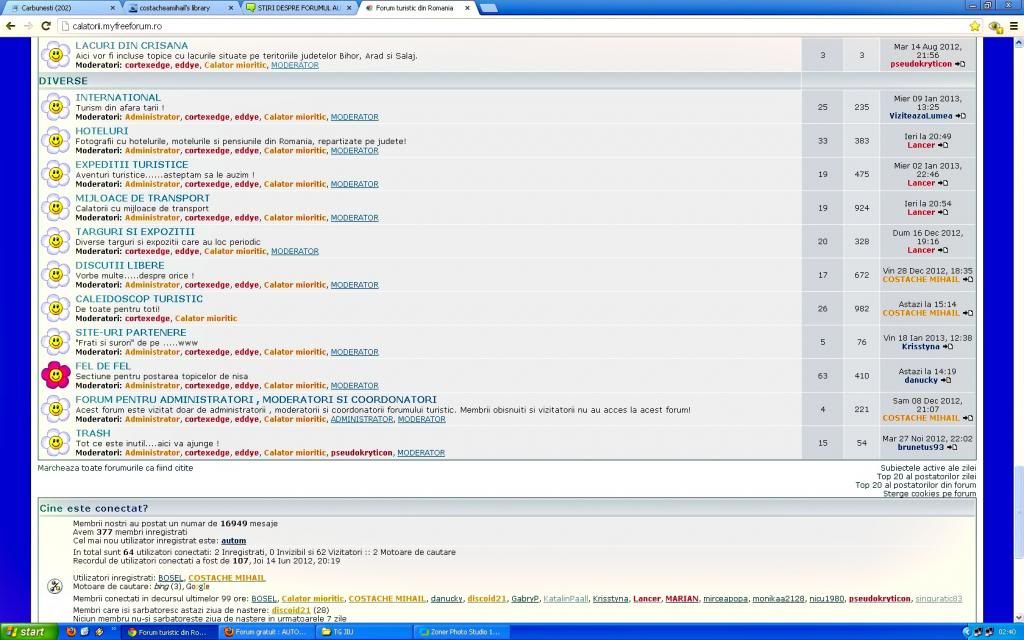Click the address bar URL field
Image resolution: width=1024 pixels, height=640 pixels.
(x=500, y=26)
